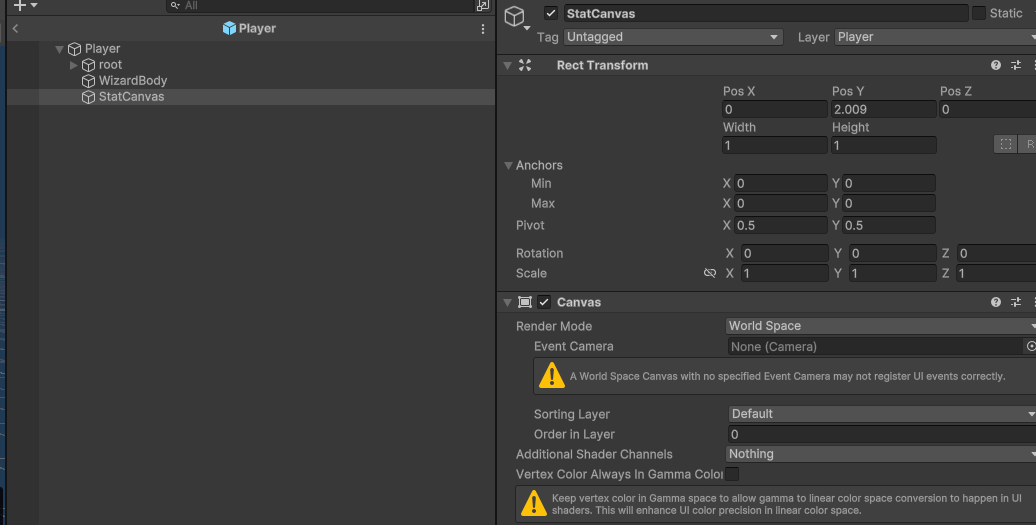This screenshot has height=525, width=1036.
Task: Open Additional Shader Channels dropdown
Action: click(881, 454)
